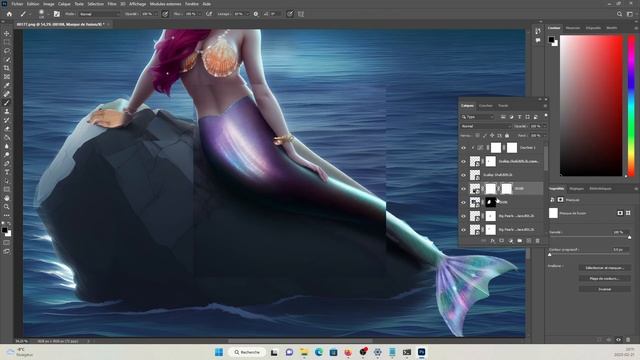Select the Lasso tool
Image resolution: width=640 pixels, height=360 pixels.
(7, 51)
